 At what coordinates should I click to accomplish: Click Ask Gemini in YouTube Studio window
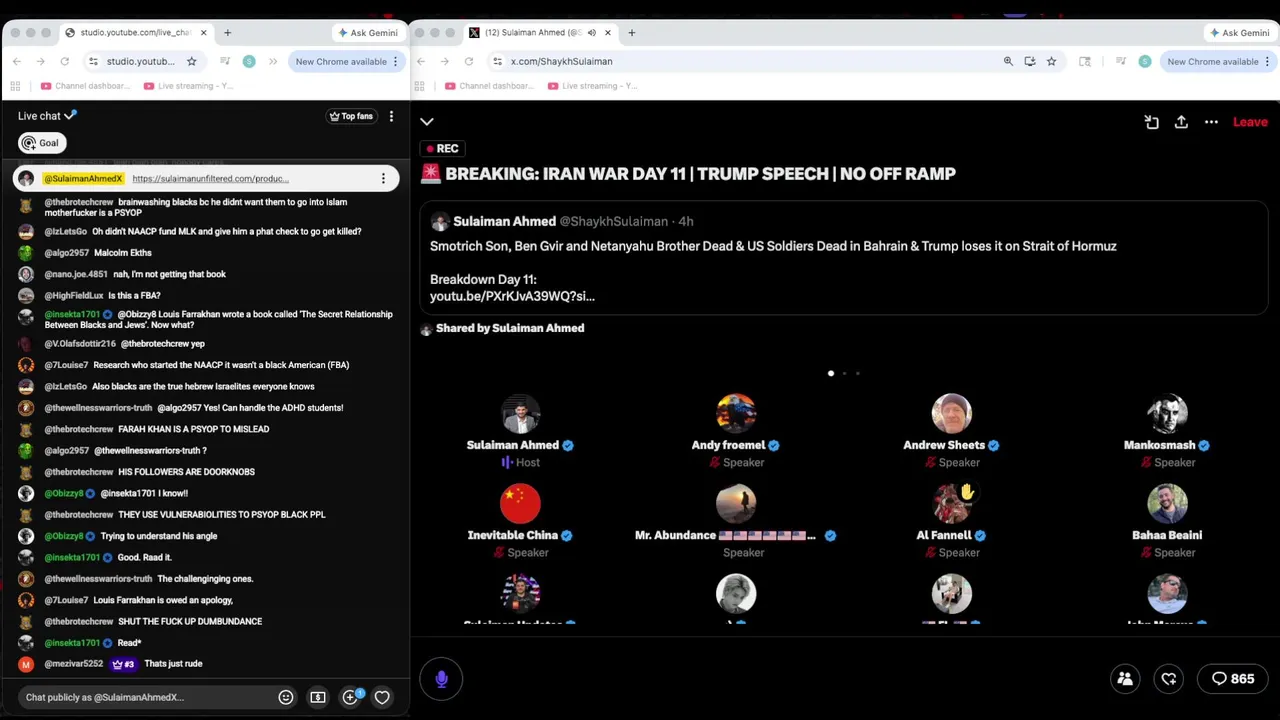(x=367, y=33)
